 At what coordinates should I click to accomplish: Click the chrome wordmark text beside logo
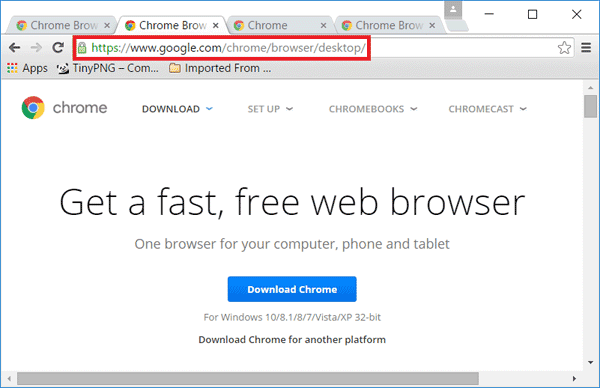pos(80,108)
